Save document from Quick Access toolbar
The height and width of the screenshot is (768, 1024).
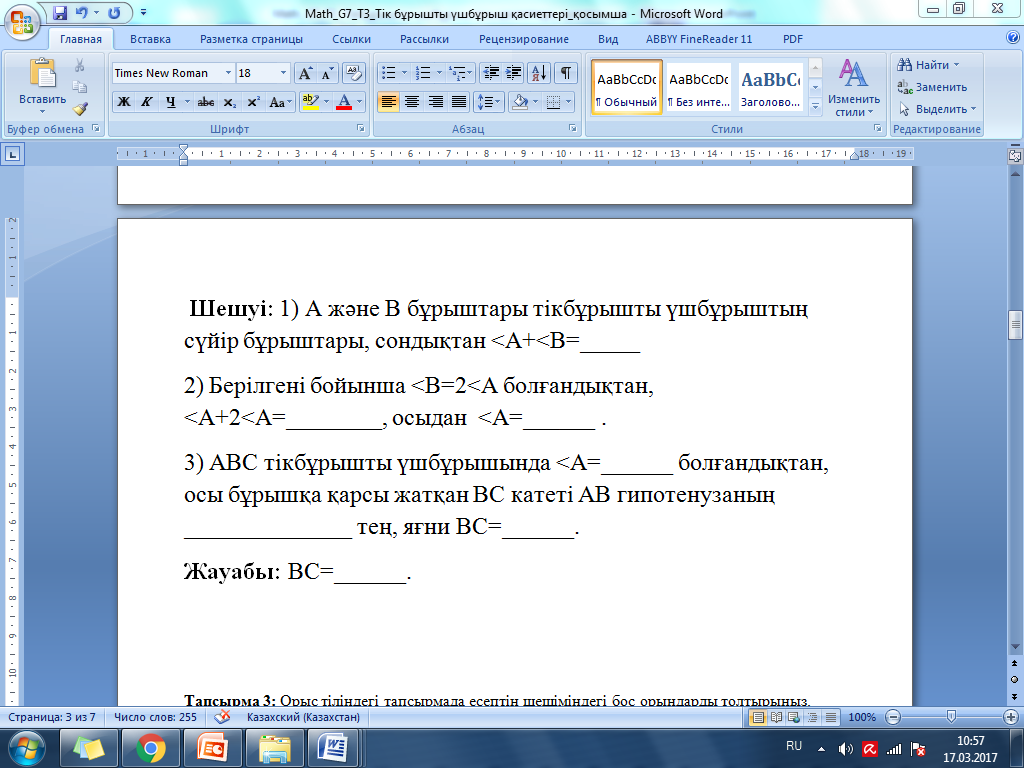pyautogui.click(x=60, y=12)
